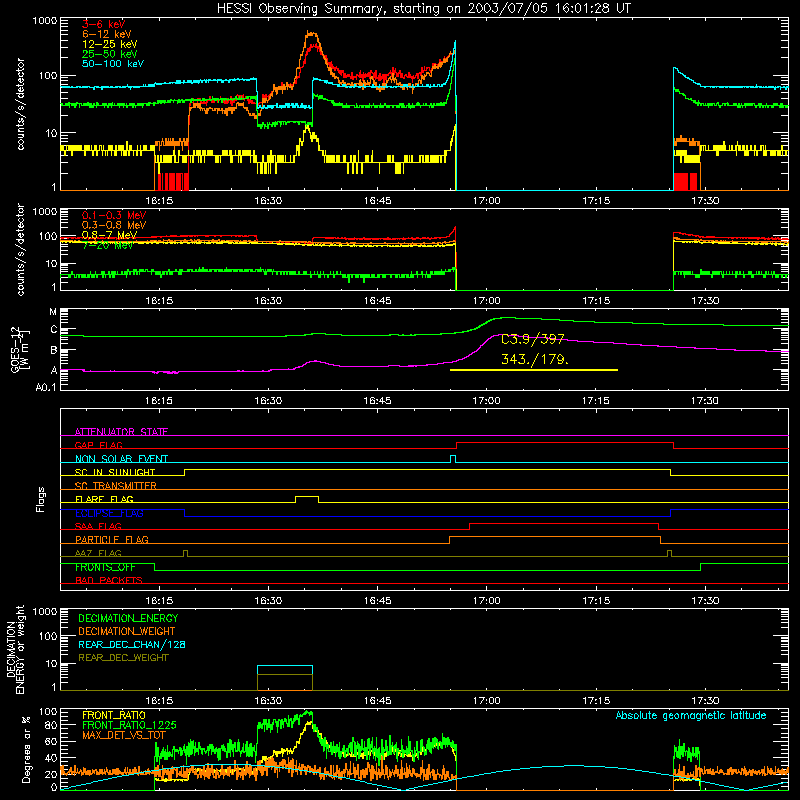The height and width of the screenshot is (800, 800).
Task: Click the '16:15' tick under the decimation panel
Action: click(x=159, y=701)
